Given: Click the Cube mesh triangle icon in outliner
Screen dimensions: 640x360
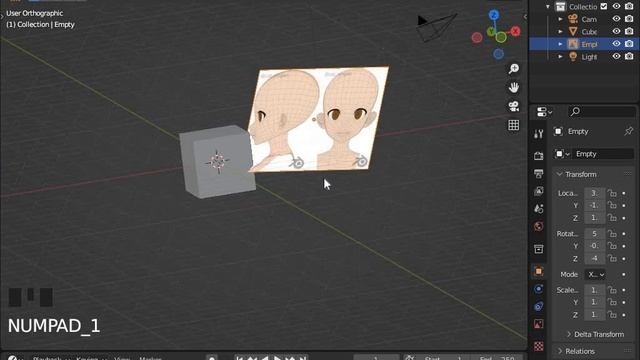Looking at the screenshot, I should coord(573,31).
